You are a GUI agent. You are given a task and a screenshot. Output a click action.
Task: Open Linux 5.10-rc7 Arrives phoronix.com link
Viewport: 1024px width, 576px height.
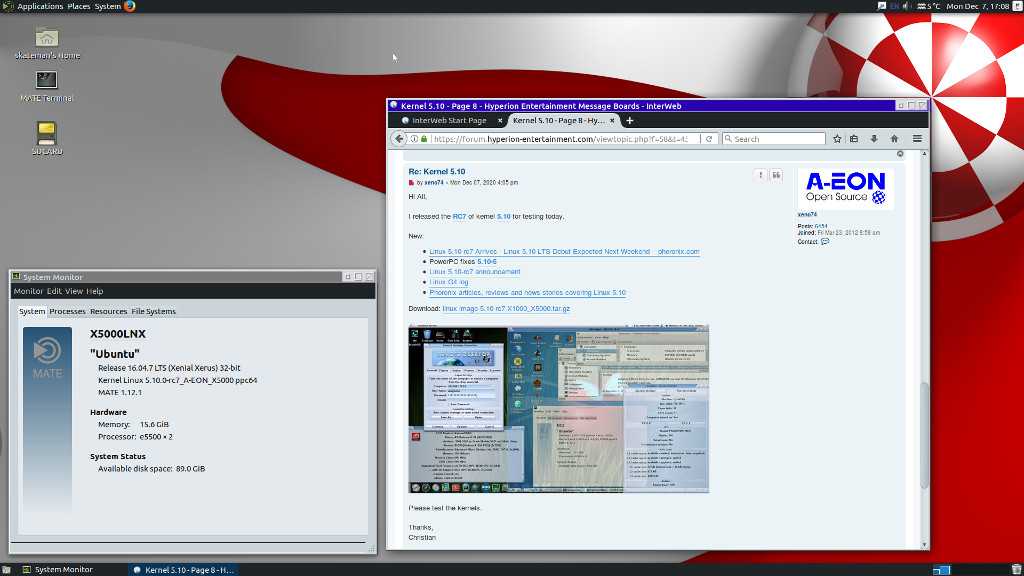[564, 251]
